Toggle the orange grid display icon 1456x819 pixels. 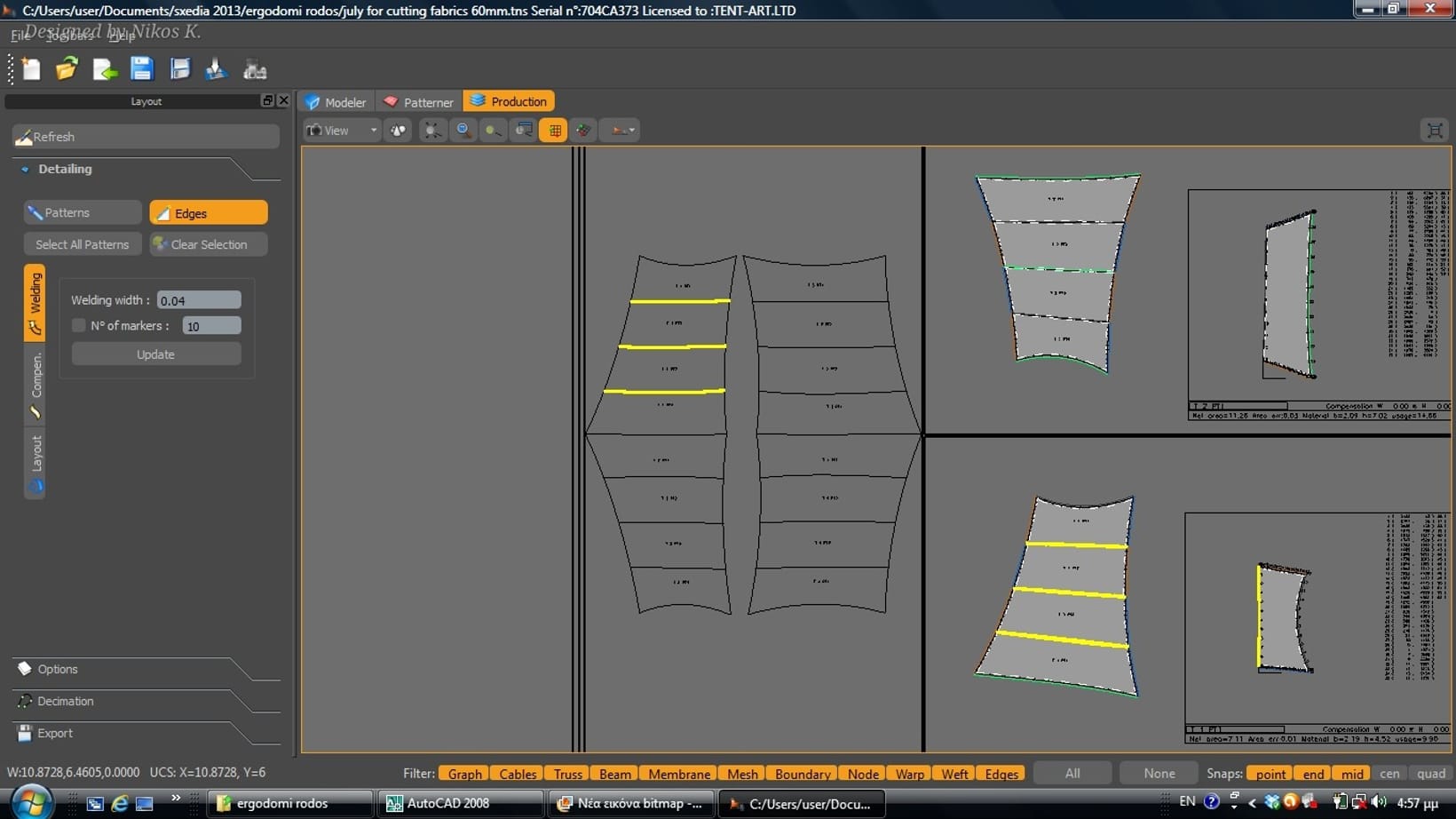554,131
